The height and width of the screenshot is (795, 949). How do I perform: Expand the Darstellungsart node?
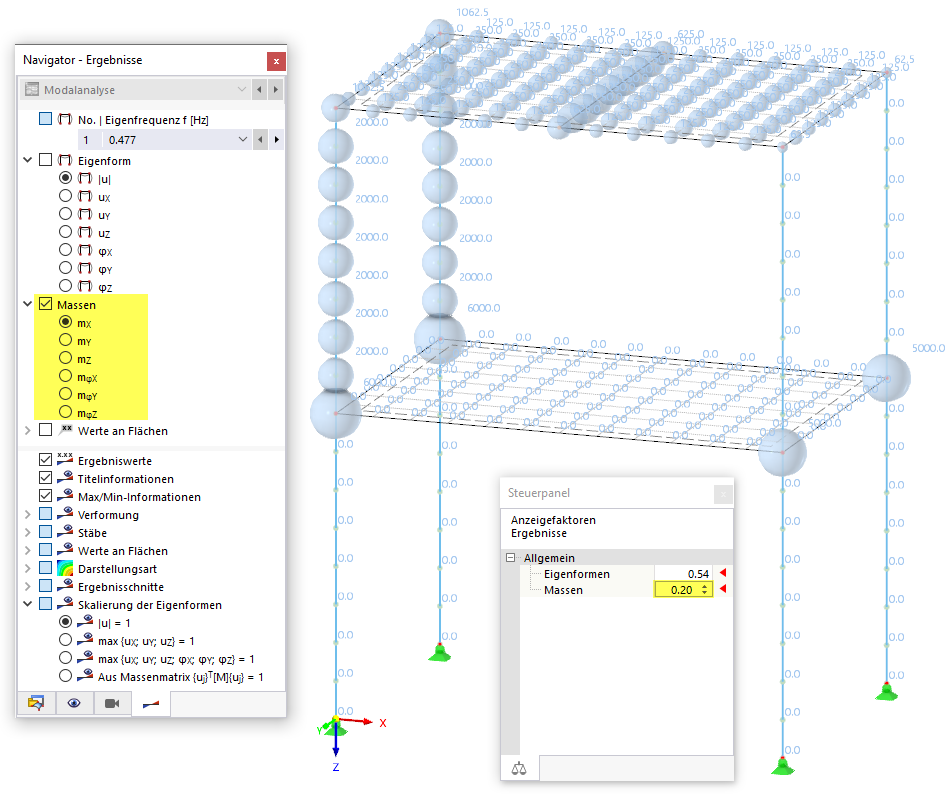[x=27, y=568]
